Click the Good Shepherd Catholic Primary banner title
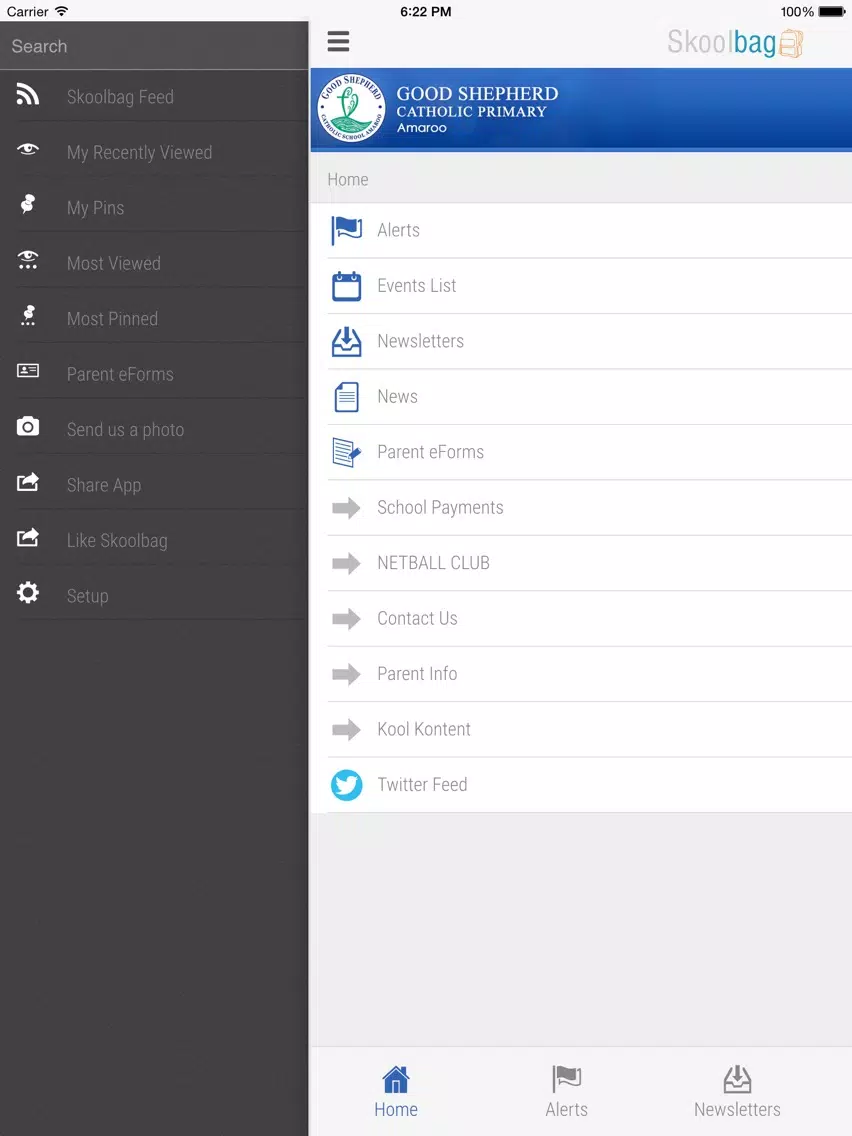Viewport: 852px width, 1136px height. point(477,101)
